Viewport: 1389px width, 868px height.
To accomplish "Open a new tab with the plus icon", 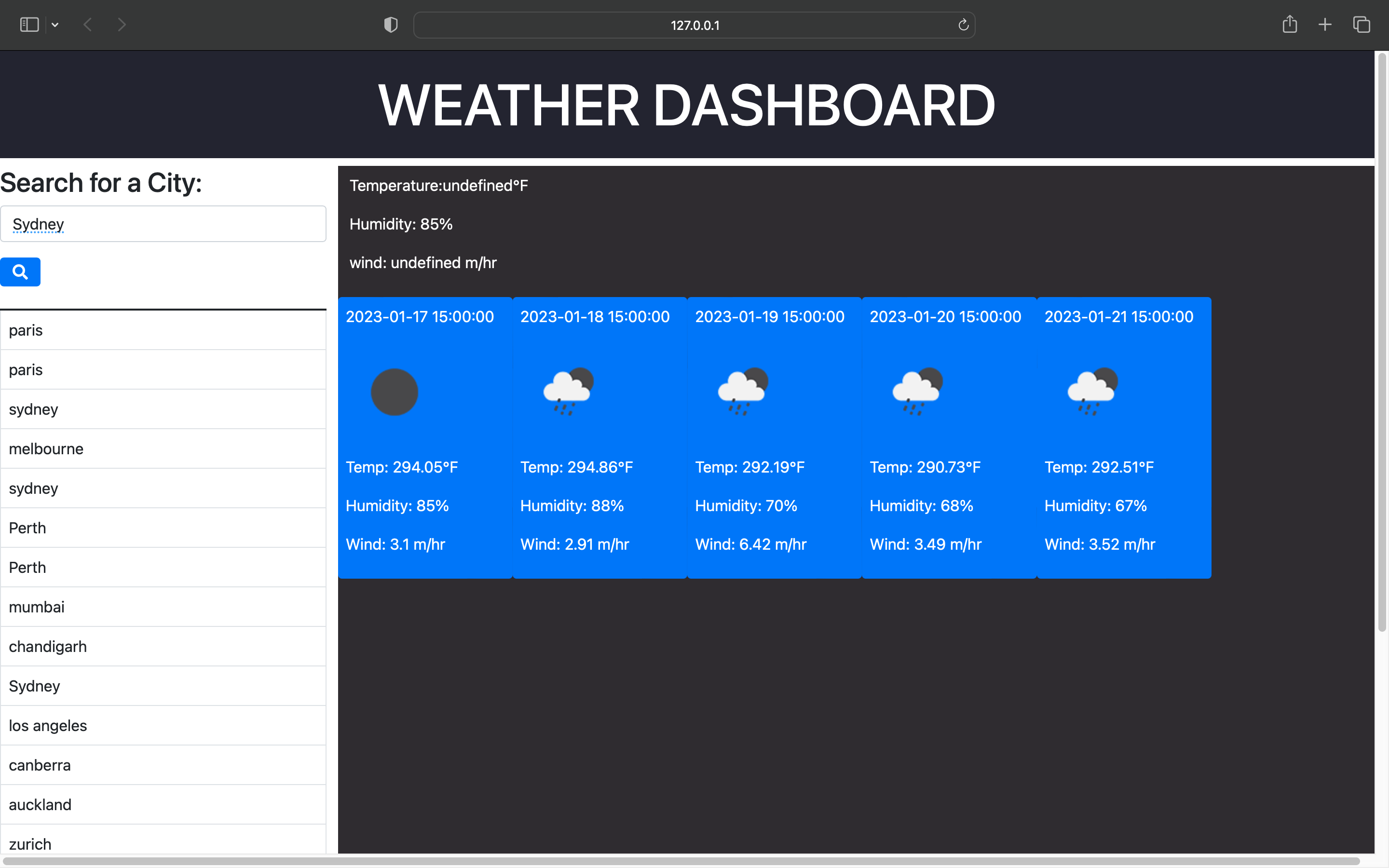I will point(1325,25).
